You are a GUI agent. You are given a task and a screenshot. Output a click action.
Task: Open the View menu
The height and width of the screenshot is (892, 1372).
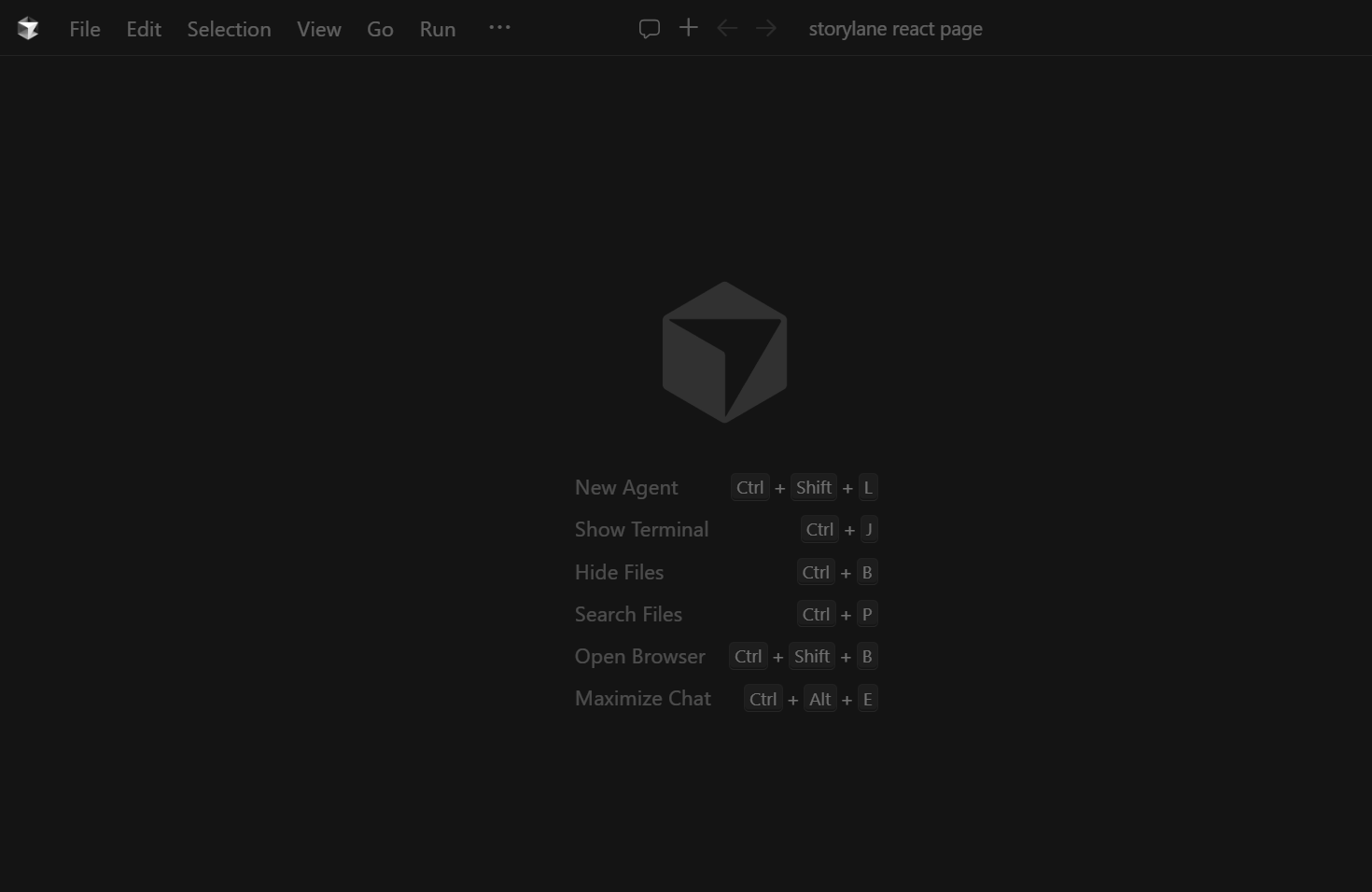[319, 29]
